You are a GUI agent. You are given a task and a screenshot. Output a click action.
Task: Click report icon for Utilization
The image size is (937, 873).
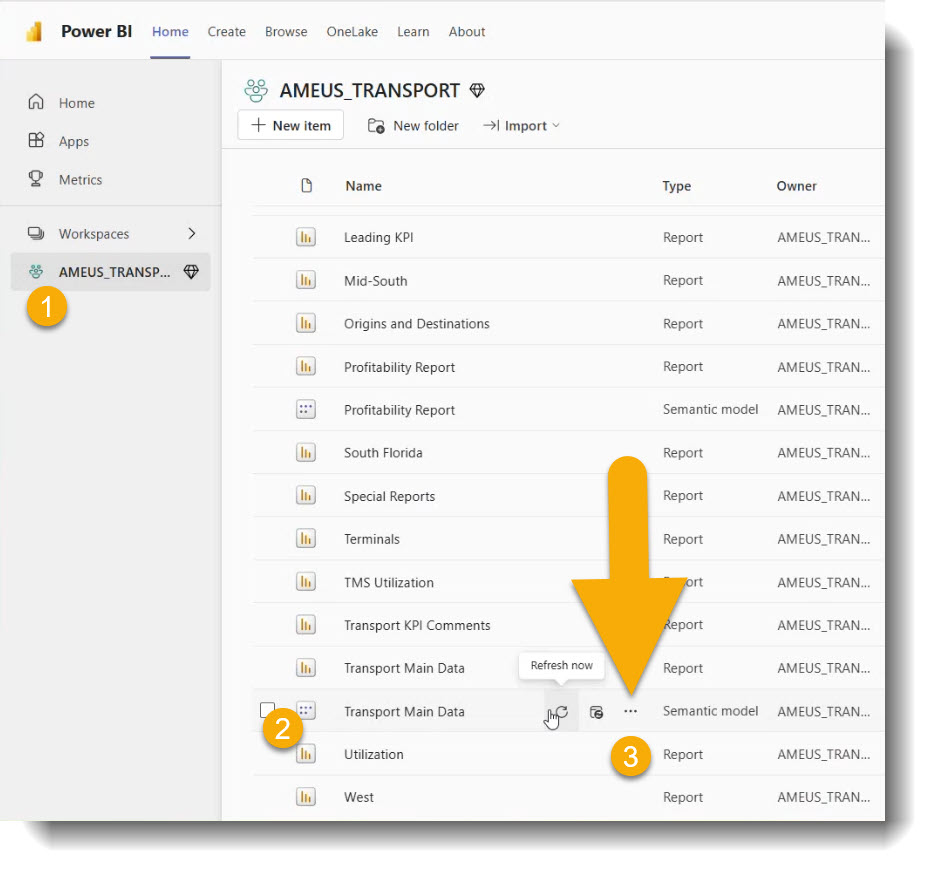tap(306, 753)
